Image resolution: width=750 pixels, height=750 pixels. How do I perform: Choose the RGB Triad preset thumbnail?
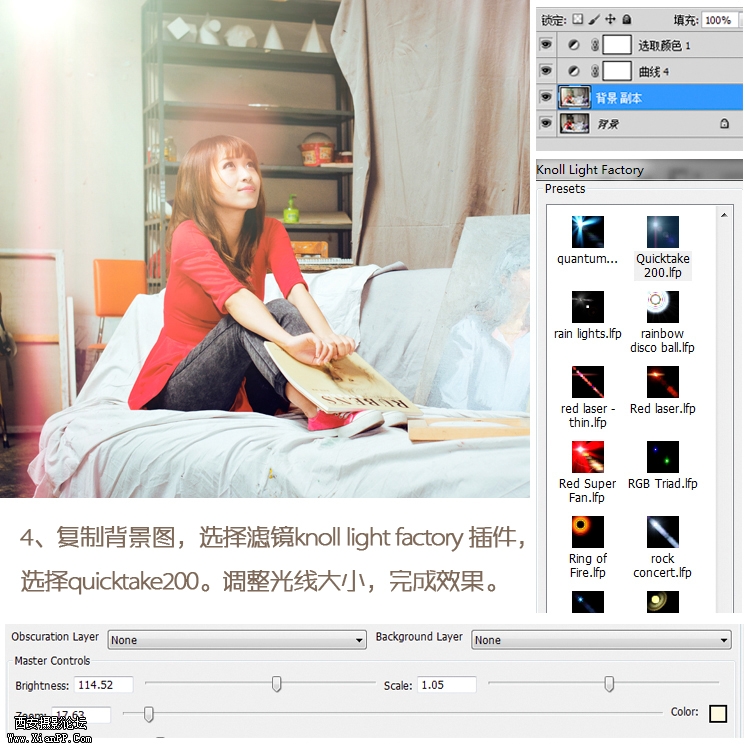(x=662, y=457)
